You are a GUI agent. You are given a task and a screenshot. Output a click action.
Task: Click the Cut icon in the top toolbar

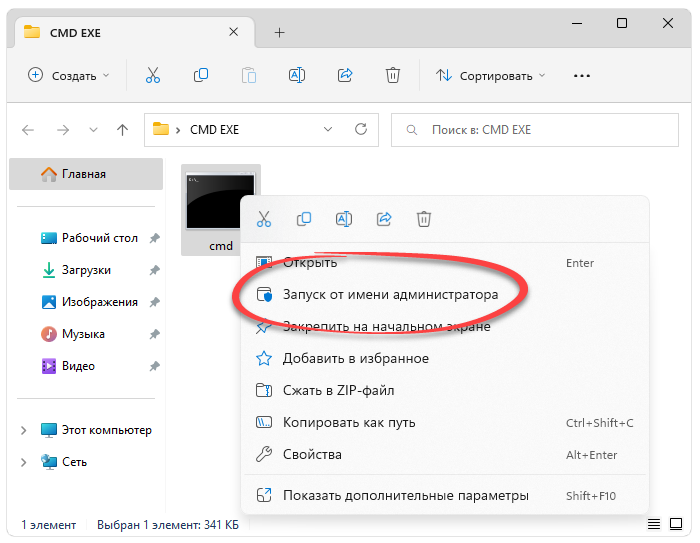tap(153, 75)
